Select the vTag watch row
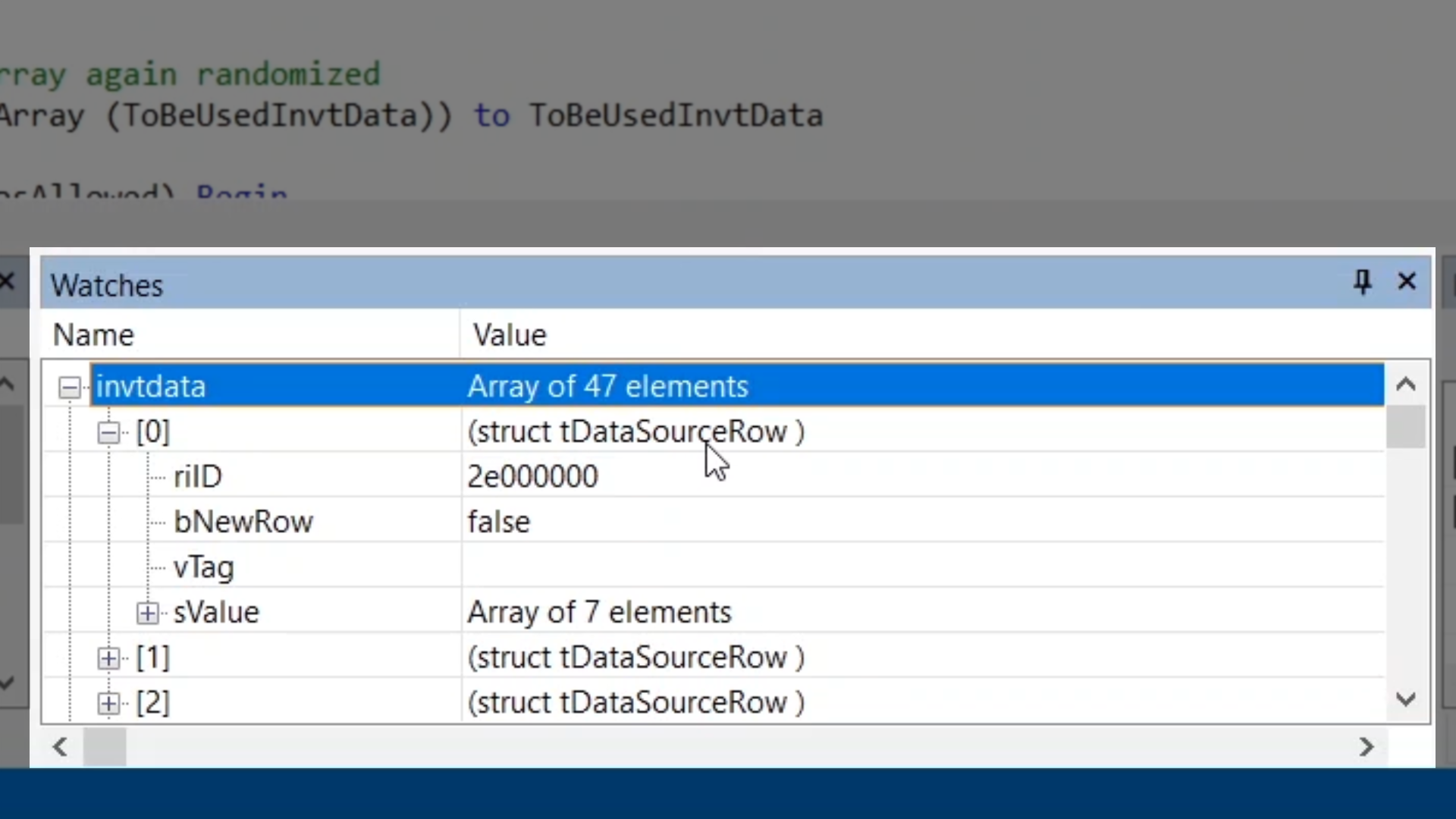The image size is (1456, 819). point(203,567)
